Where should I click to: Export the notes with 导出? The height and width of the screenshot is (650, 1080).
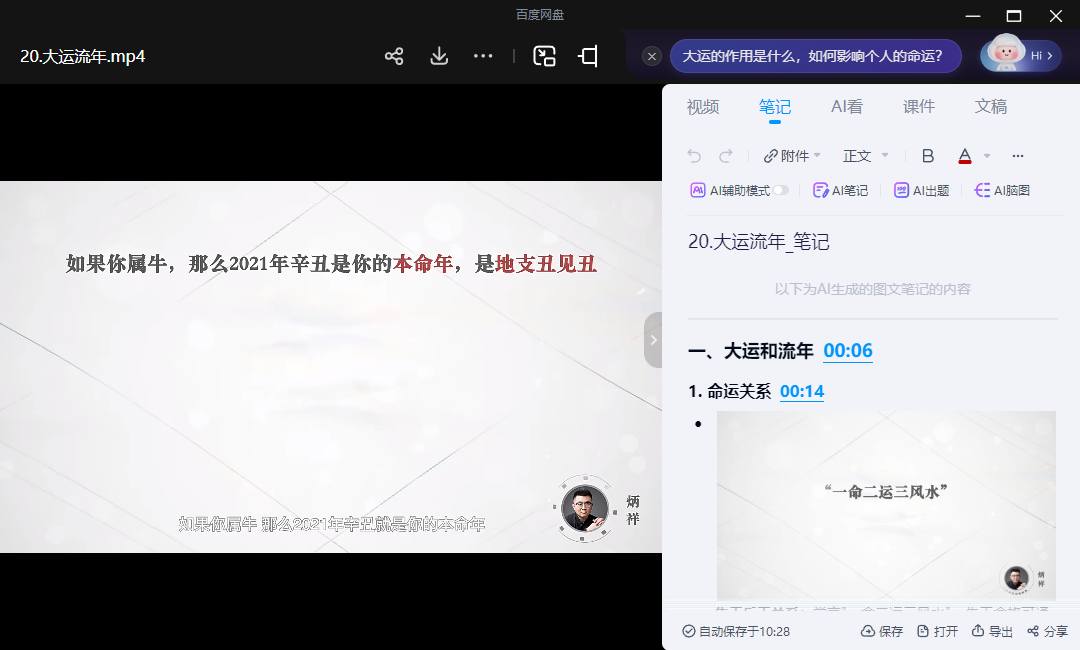tap(992, 631)
